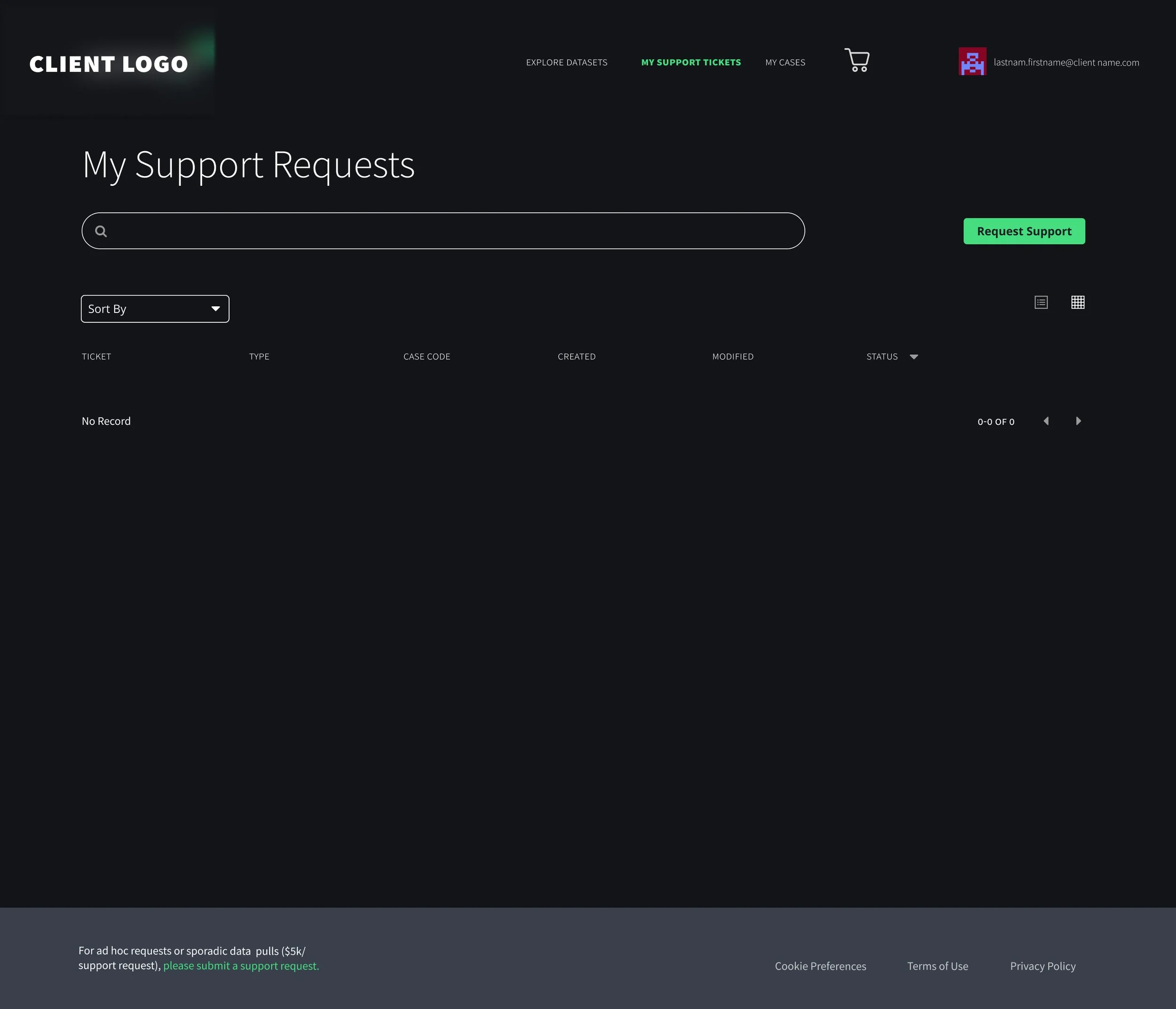Click the search magnifier icon
1176x1009 pixels.
(101, 231)
